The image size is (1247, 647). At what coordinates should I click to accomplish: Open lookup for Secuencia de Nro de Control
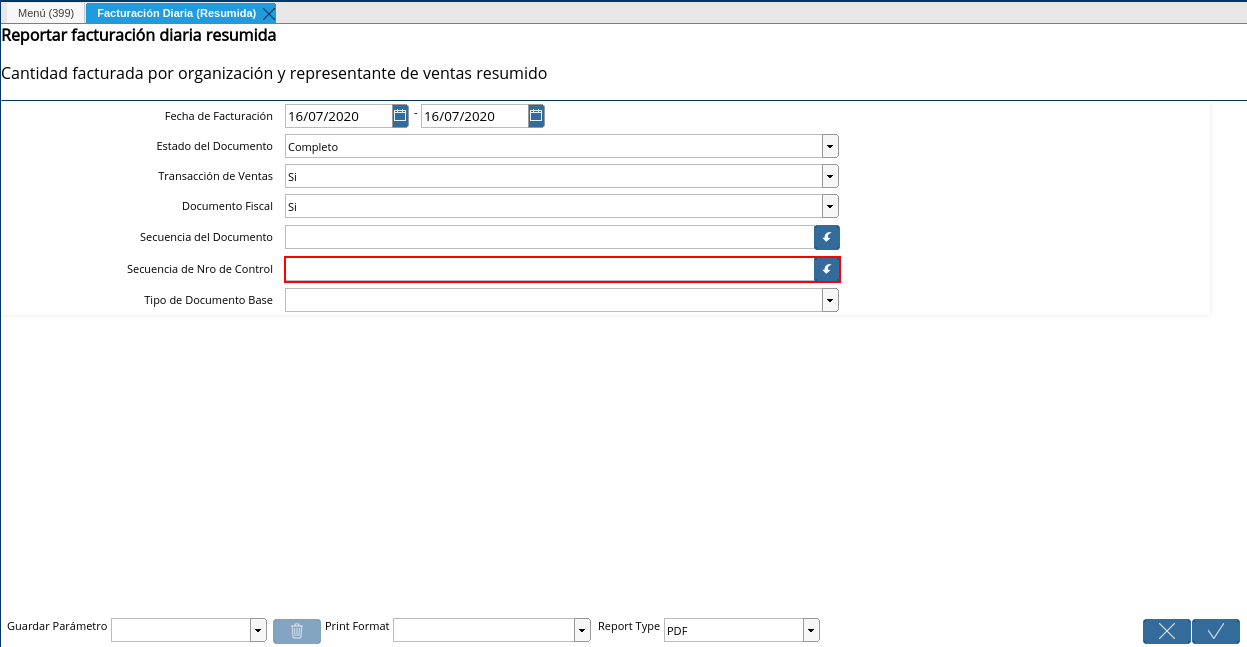tap(827, 270)
